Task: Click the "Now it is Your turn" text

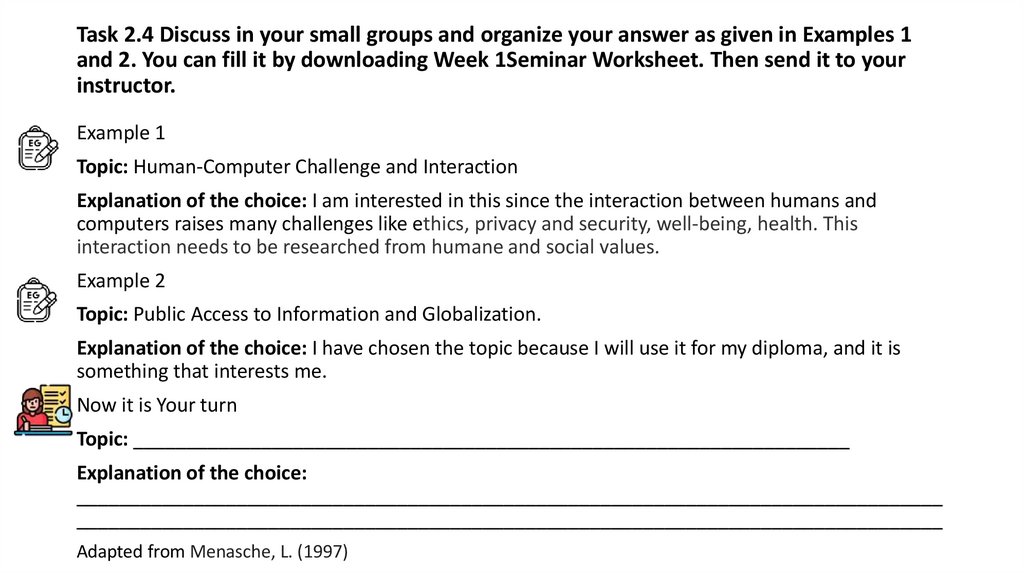Action: [157, 406]
